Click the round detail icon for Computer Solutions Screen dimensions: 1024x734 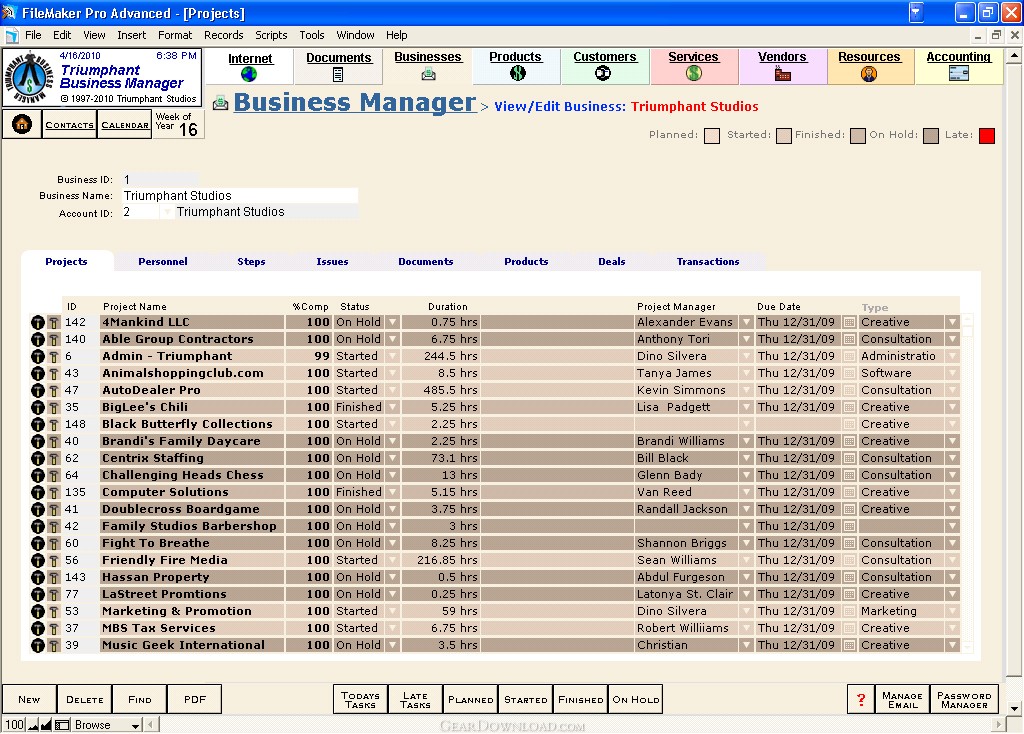[38, 492]
